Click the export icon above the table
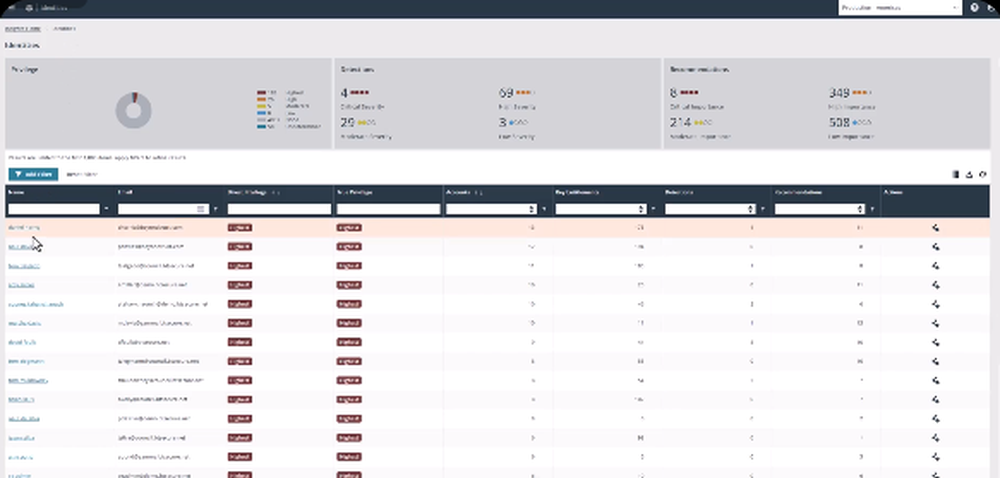Viewport: 1000px width, 478px height. 969,174
